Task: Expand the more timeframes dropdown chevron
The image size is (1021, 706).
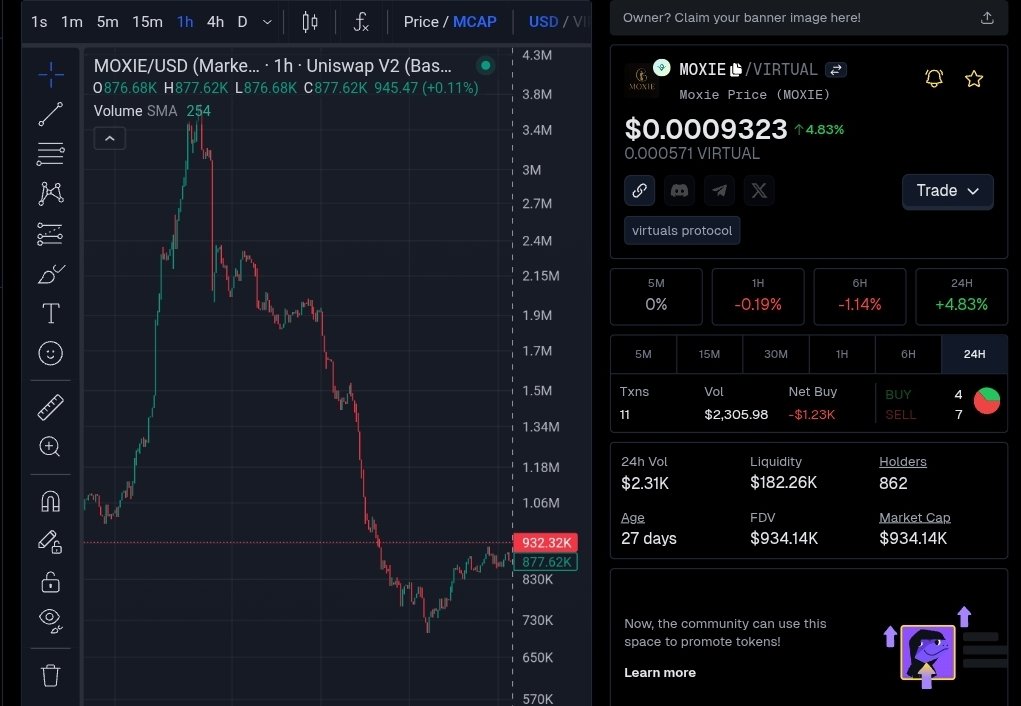Action: (267, 22)
